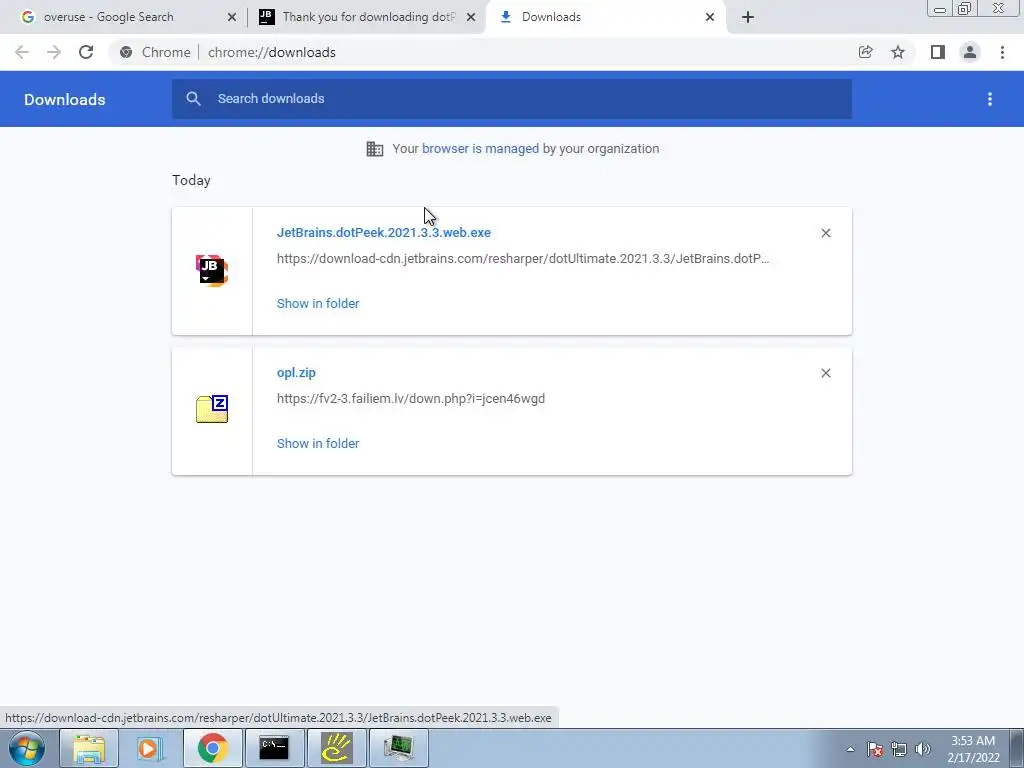Open Chrome side panel
The height and width of the screenshot is (768, 1024).
click(x=938, y=52)
